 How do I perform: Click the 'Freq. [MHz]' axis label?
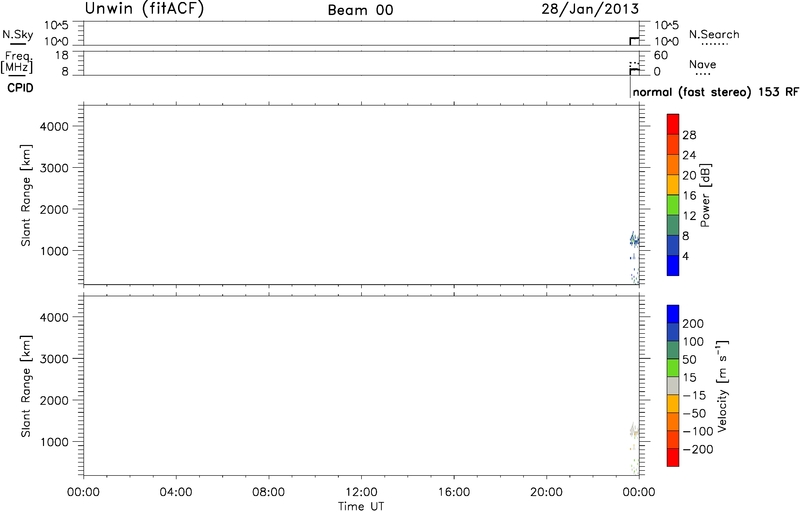(x=18, y=62)
